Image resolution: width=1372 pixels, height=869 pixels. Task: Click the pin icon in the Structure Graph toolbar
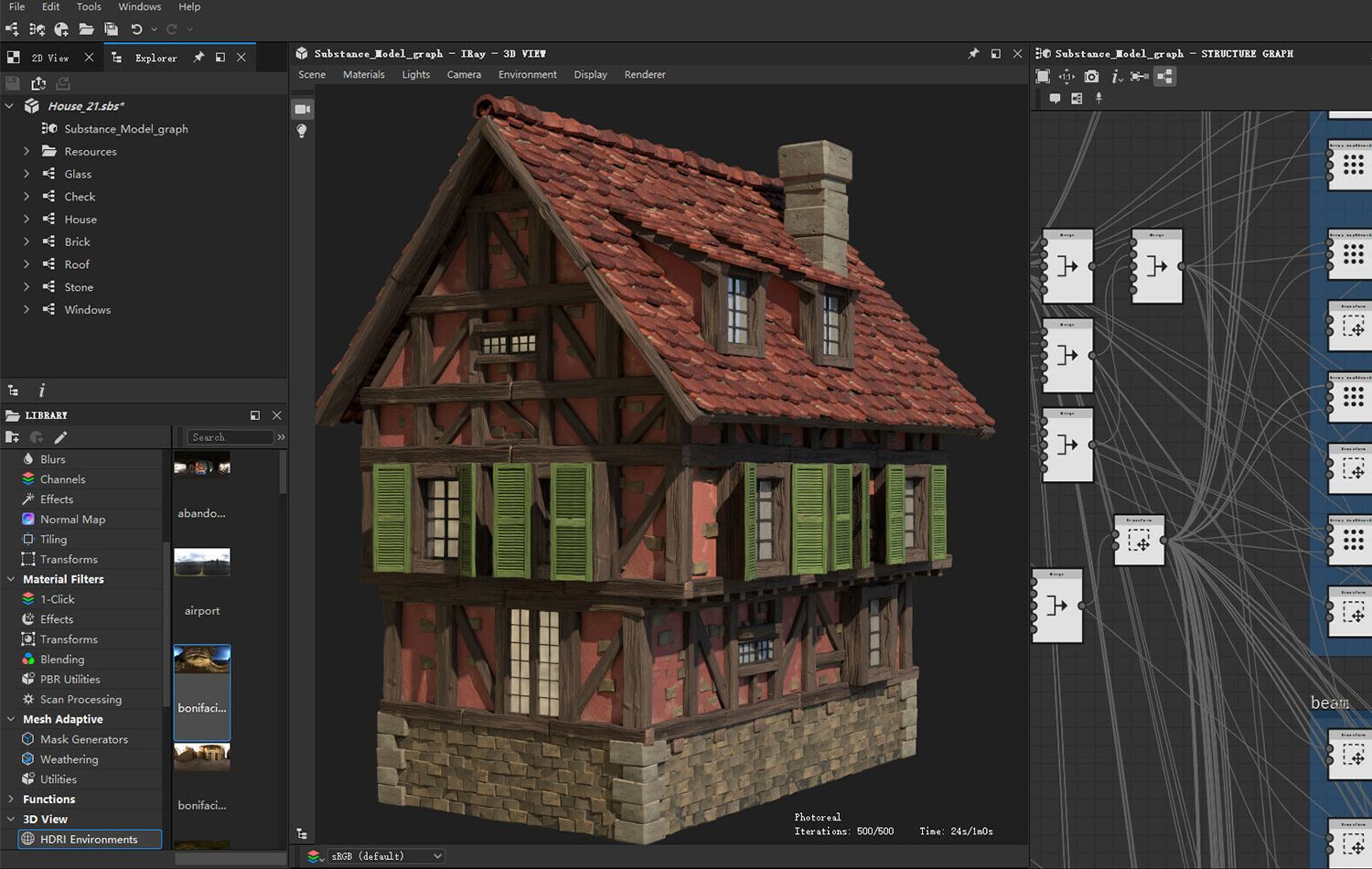pos(1099,99)
